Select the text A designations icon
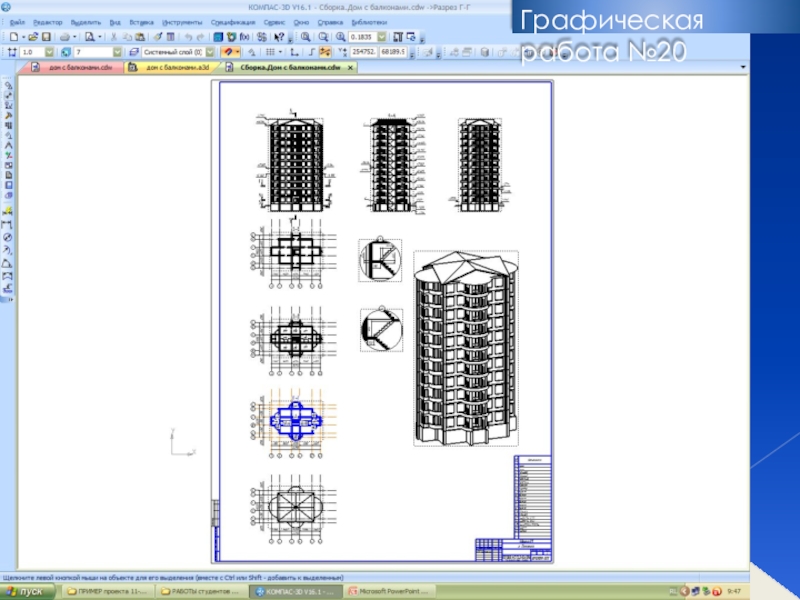Screen dimensions: 800x600 pyautogui.click(x=8, y=145)
